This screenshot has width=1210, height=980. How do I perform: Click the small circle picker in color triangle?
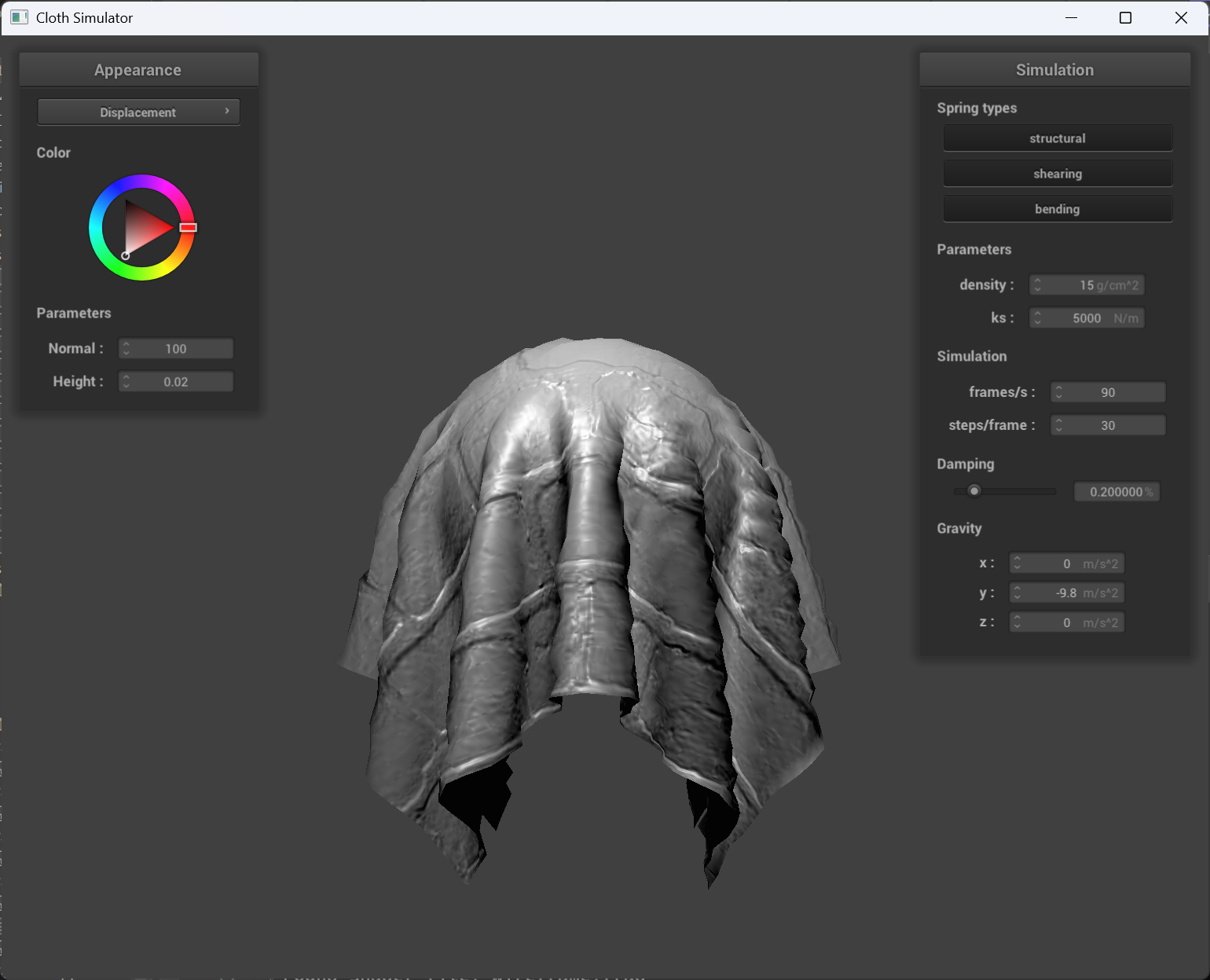pyautogui.click(x=125, y=255)
